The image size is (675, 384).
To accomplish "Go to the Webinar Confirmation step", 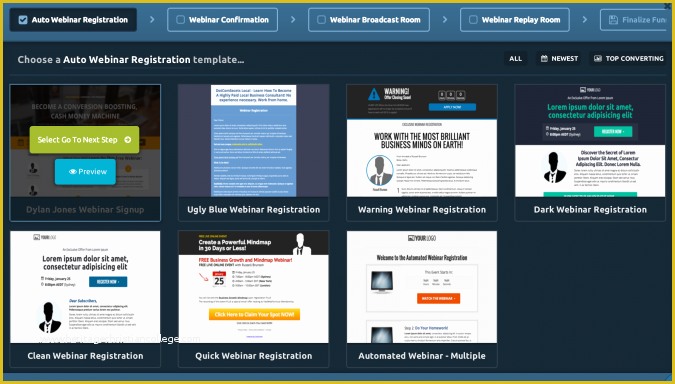I will click(223, 20).
